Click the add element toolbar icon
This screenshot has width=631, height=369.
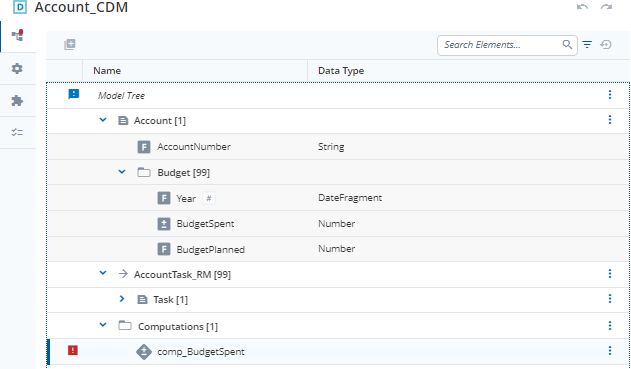pyautogui.click(x=70, y=44)
